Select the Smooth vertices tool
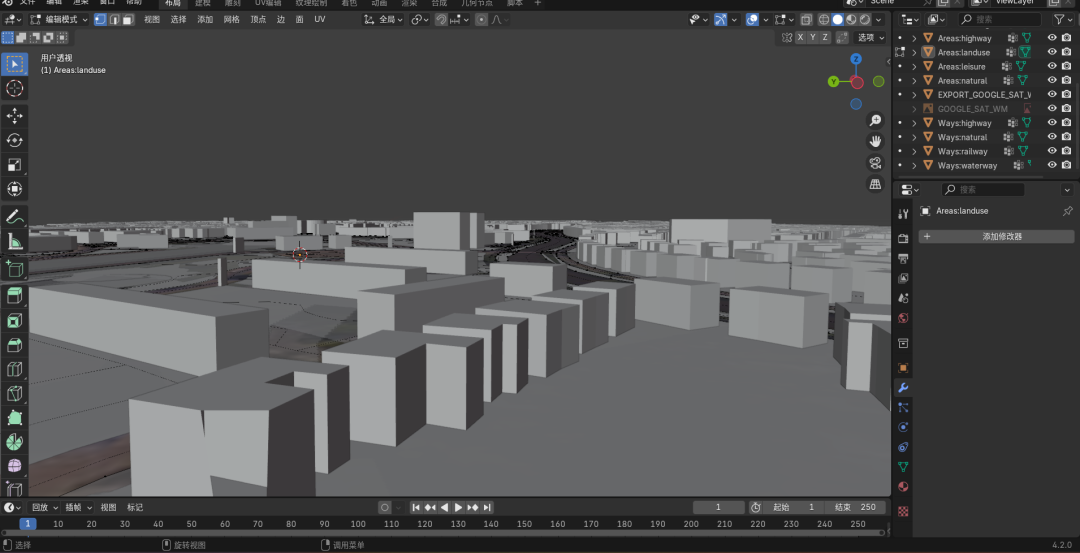 (x=14, y=466)
